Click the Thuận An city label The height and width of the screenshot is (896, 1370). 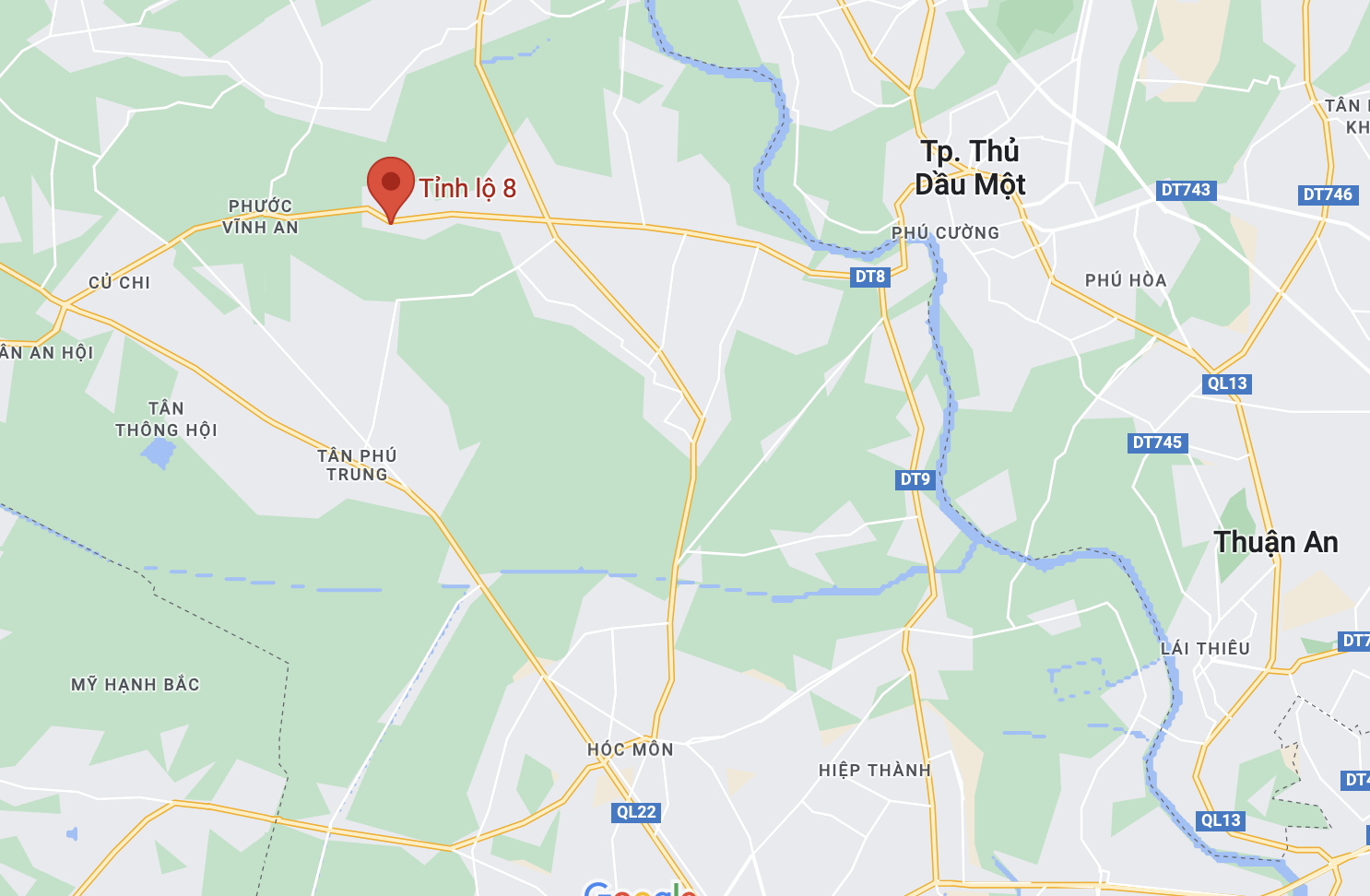pos(1276,542)
